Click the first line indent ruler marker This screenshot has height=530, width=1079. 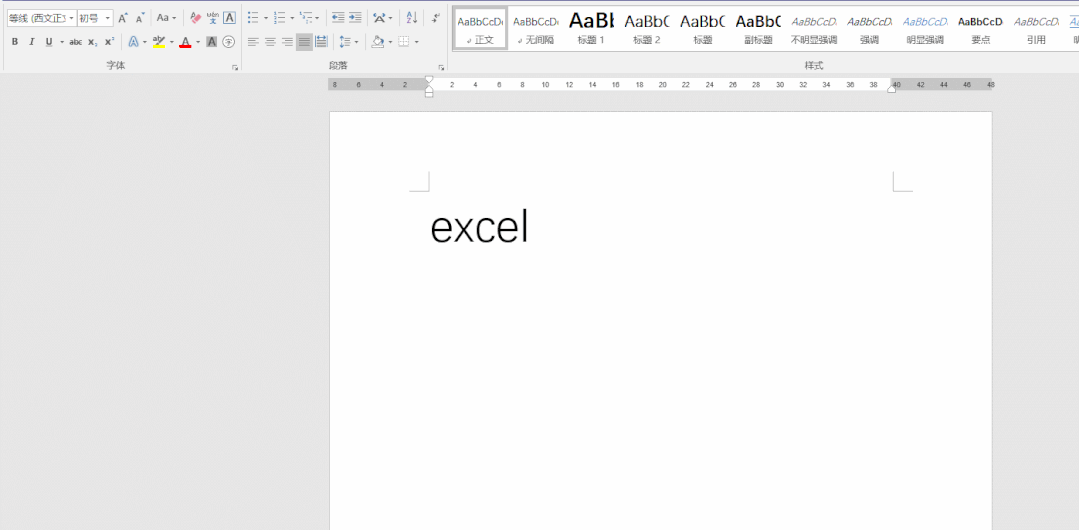tap(429, 80)
